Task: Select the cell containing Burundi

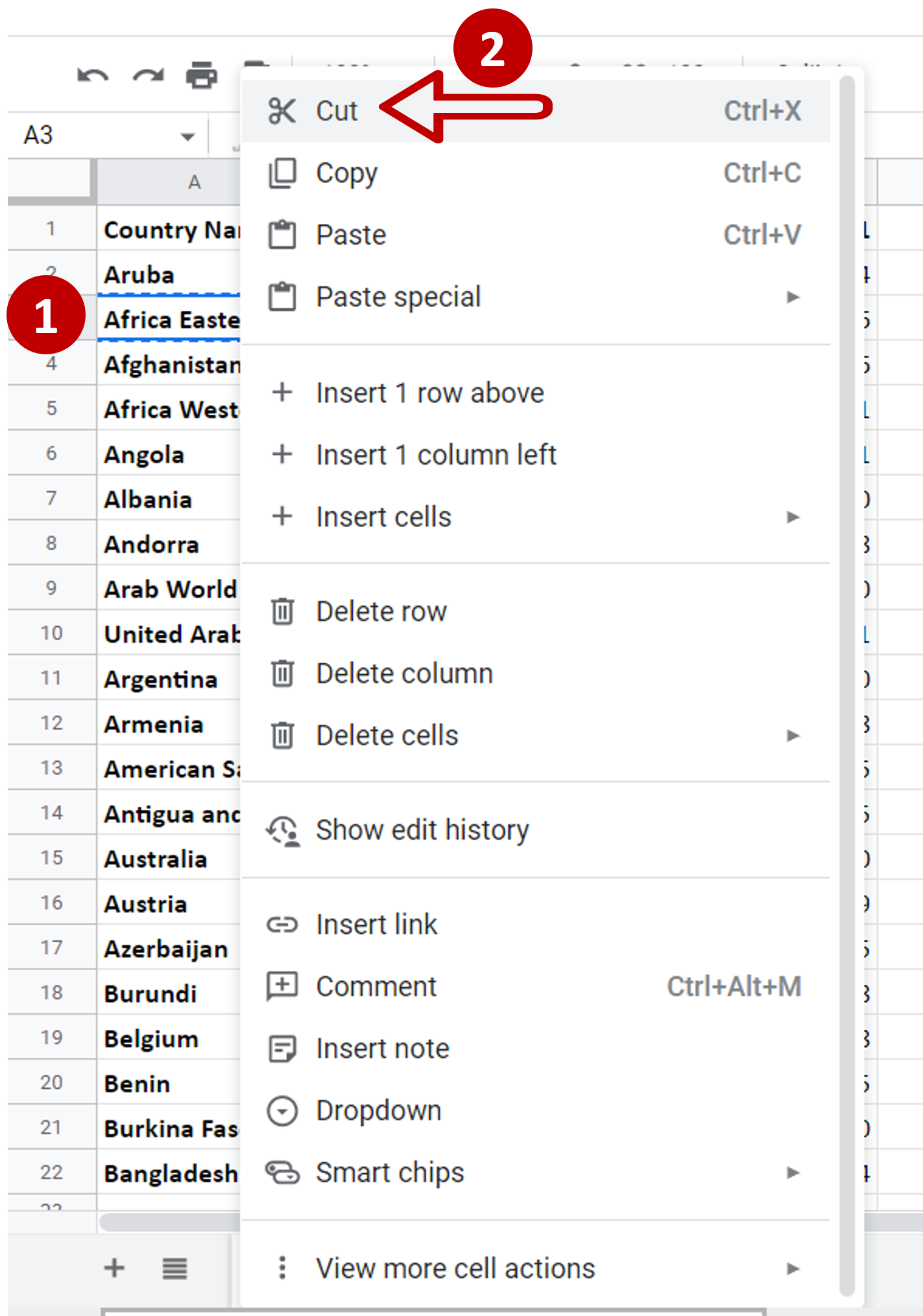Action: (169, 993)
